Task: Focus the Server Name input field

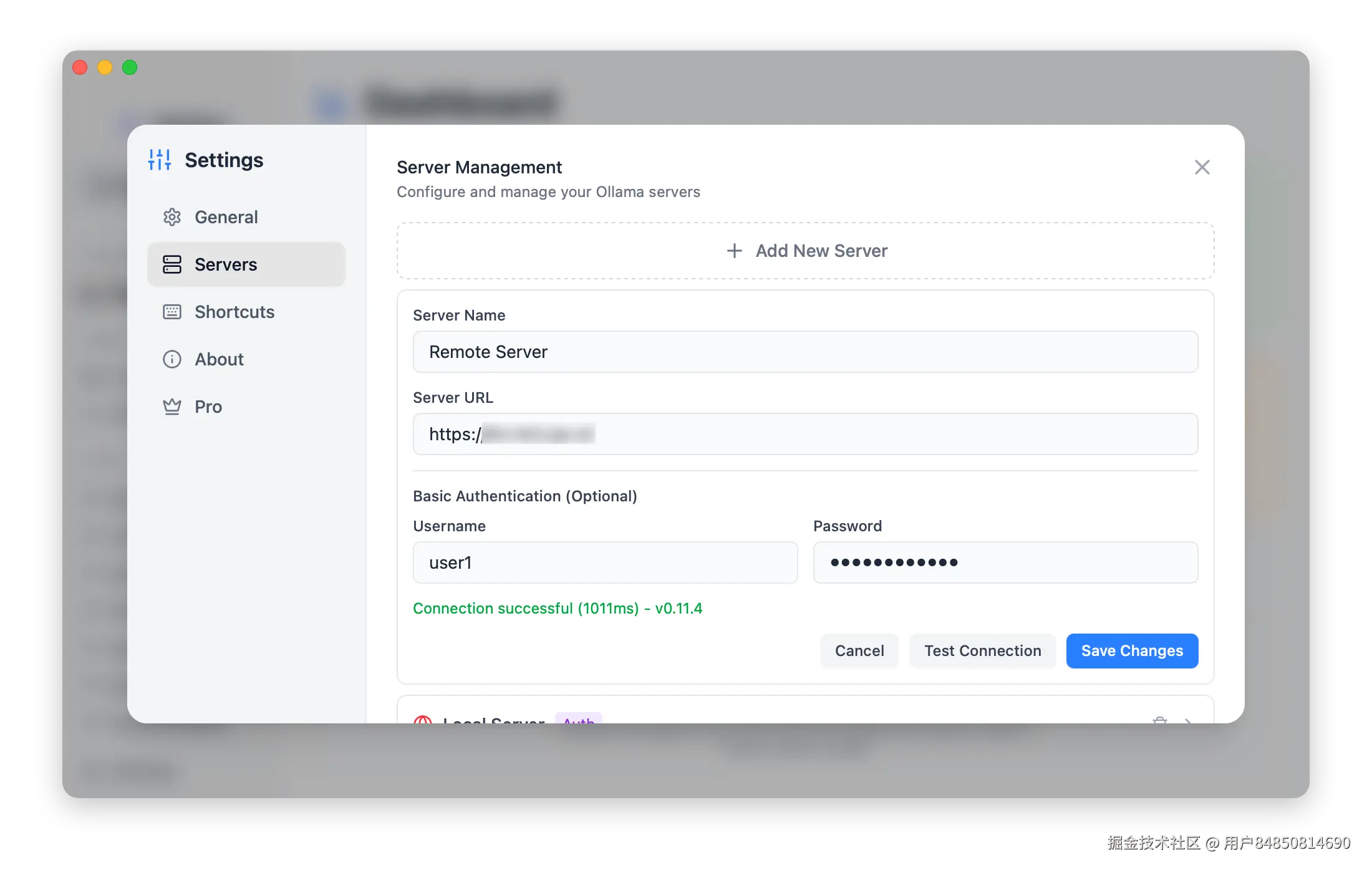Action: 804,352
